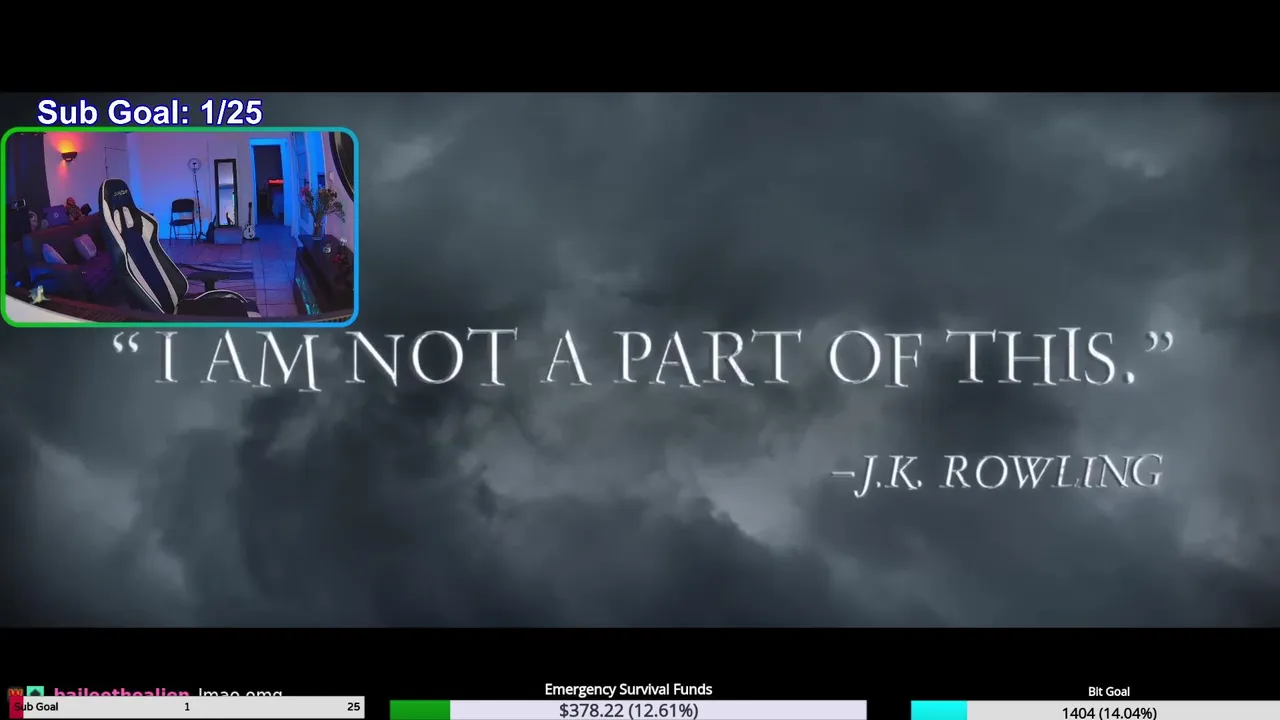Click the "–J.K. ROWLING" attribution text
1280x720 pixels.
coord(997,474)
